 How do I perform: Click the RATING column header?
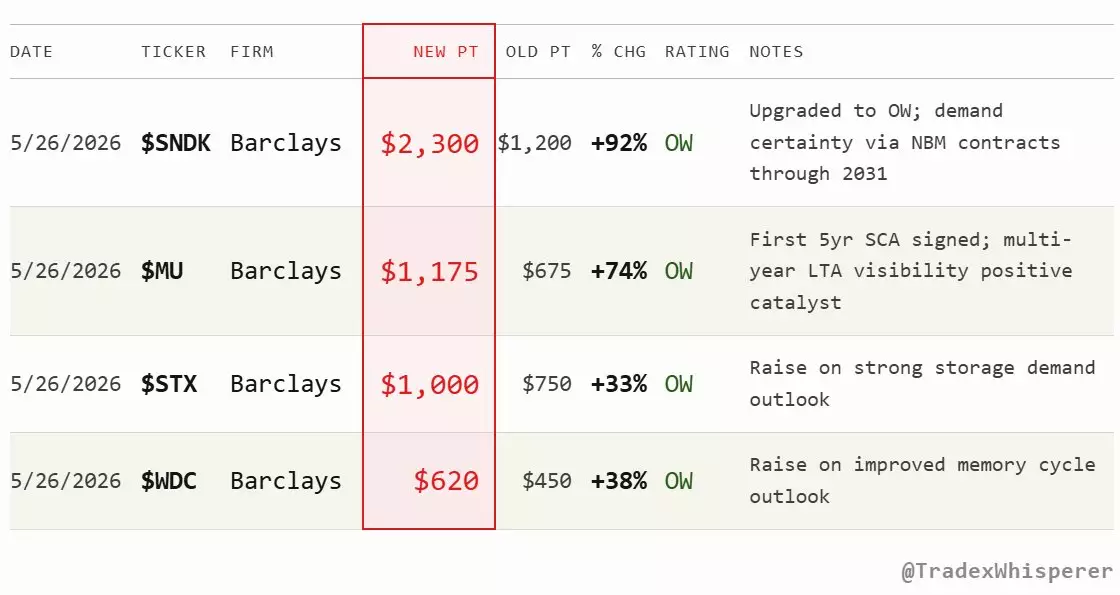697,51
